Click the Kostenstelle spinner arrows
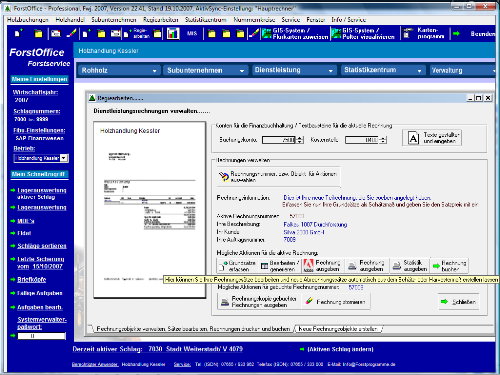This screenshot has width=500, height=375. pos(383,140)
